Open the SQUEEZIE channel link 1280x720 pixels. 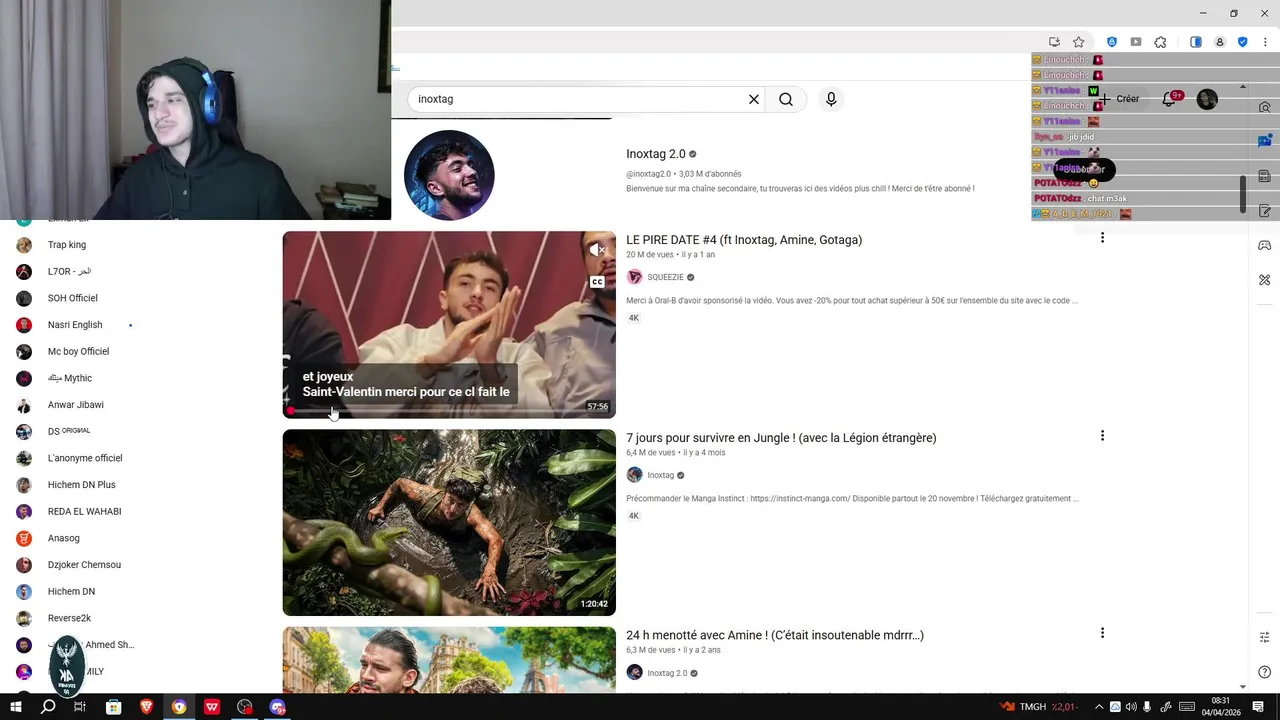pos(665,277)
